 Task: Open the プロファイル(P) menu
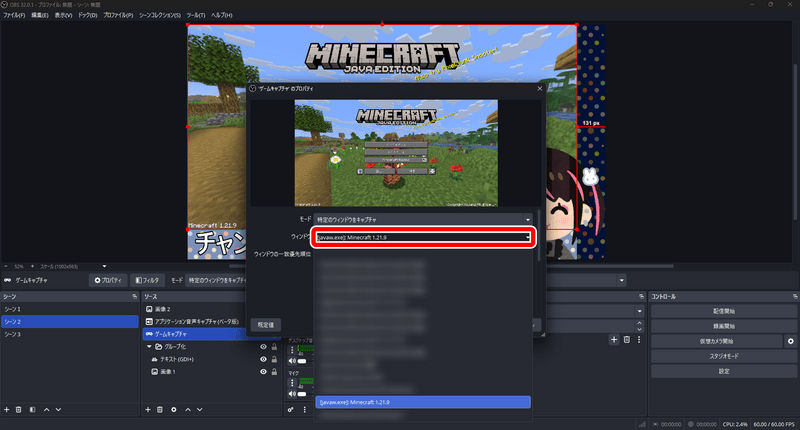pyautogui.click(x=118, y=15)
